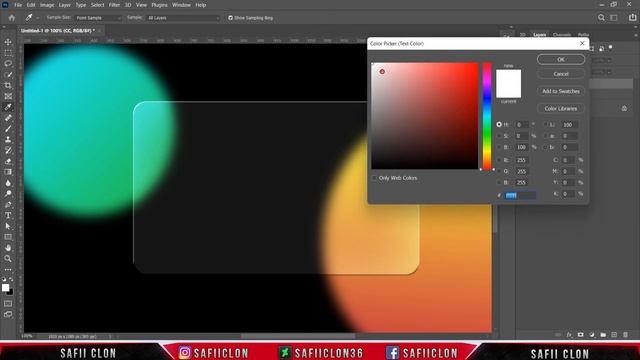Select the Eyedropper tool in the toolbar

[x=8, y=107]
